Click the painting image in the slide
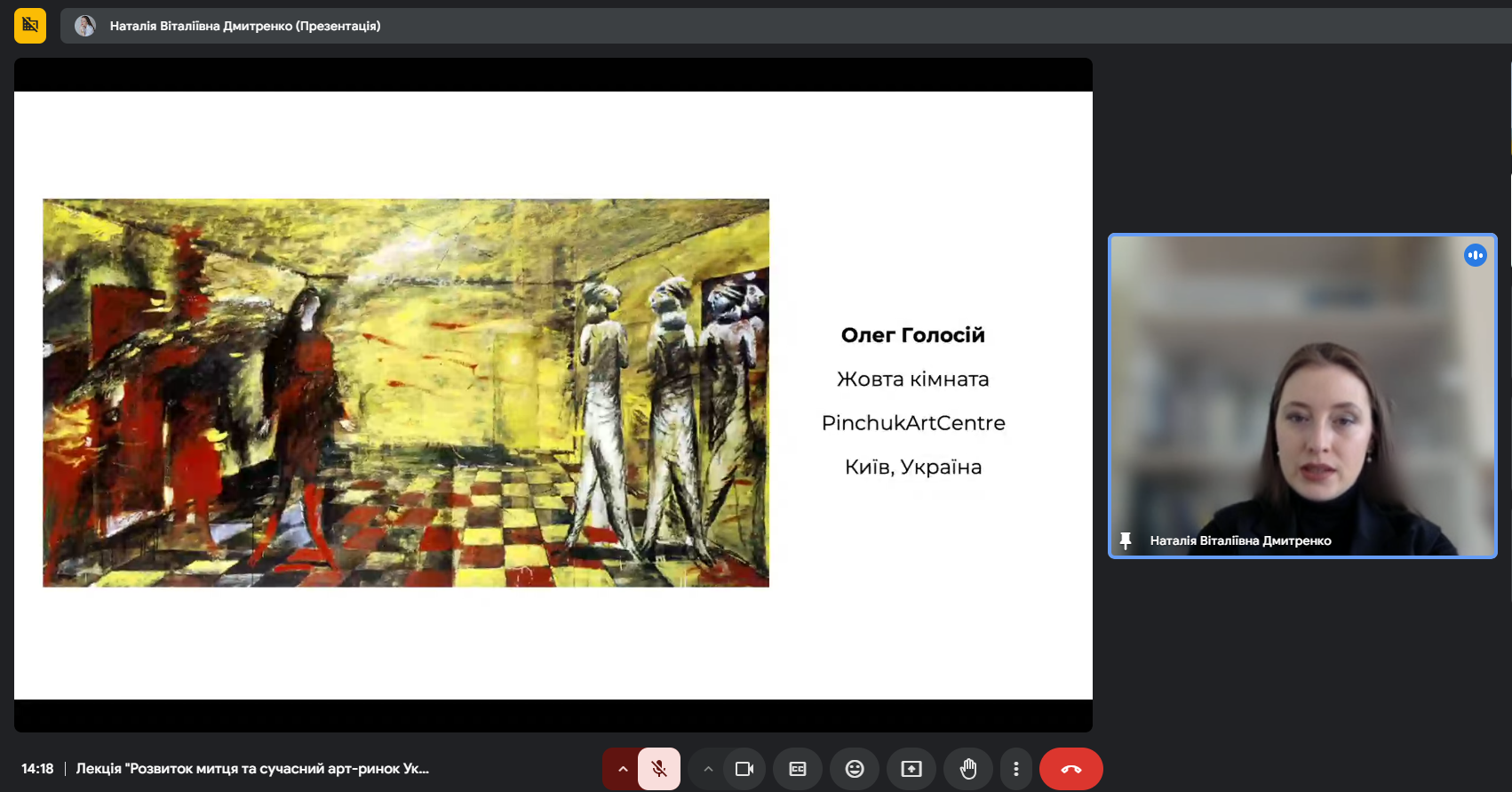 click(x=406, y=393)
